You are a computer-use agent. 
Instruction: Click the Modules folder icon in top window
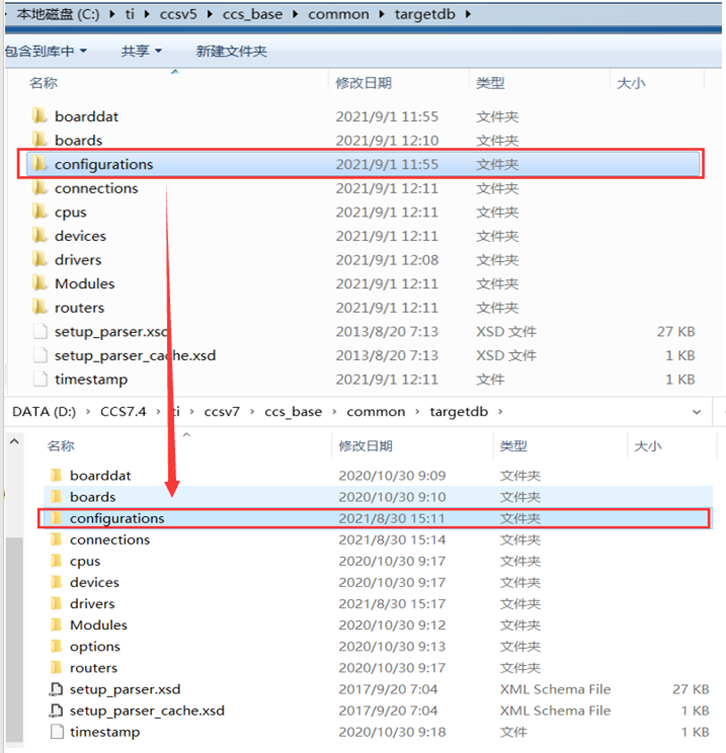(39, 283)
